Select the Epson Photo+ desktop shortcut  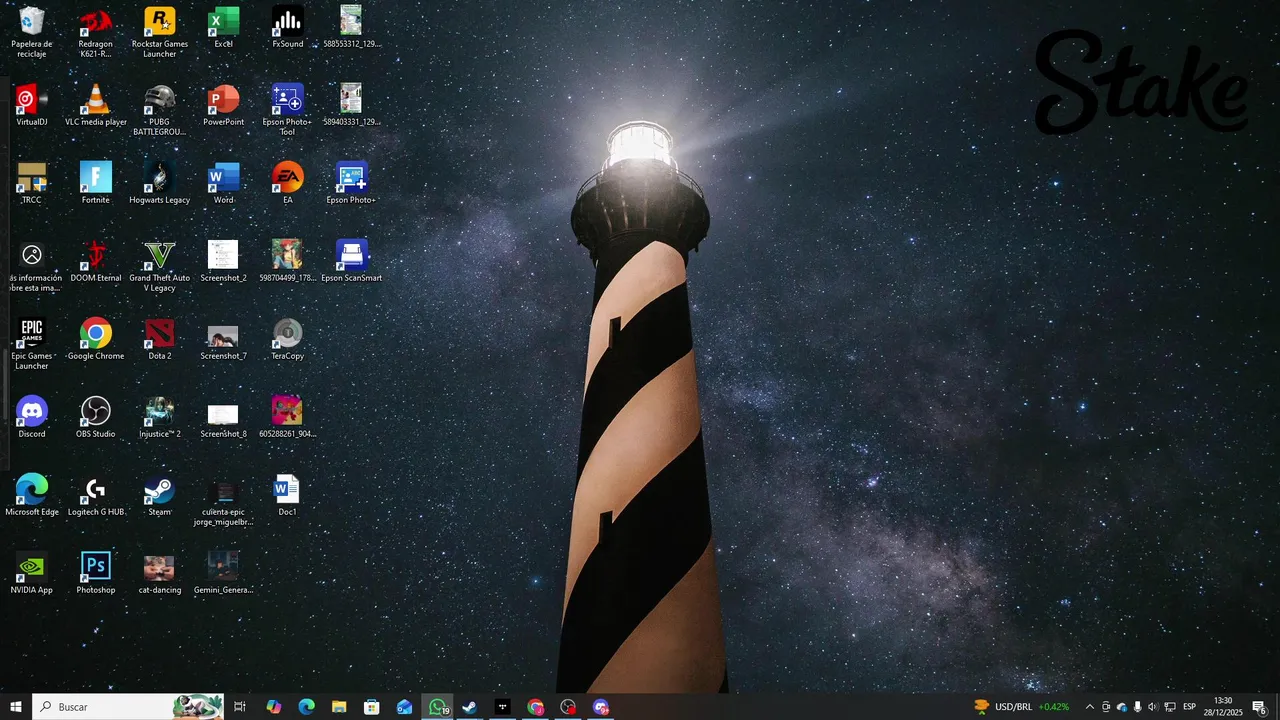[x=351, y=184]
